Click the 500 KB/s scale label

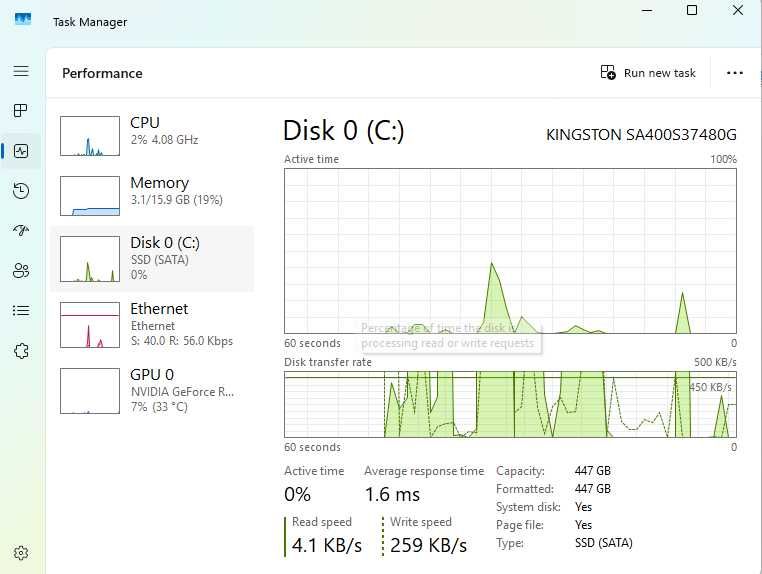tap(715, 362)
